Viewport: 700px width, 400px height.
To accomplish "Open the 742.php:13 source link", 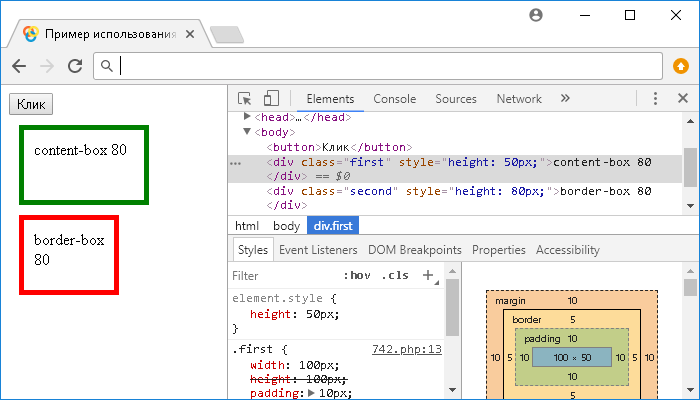I will click(x=407, y=349).
